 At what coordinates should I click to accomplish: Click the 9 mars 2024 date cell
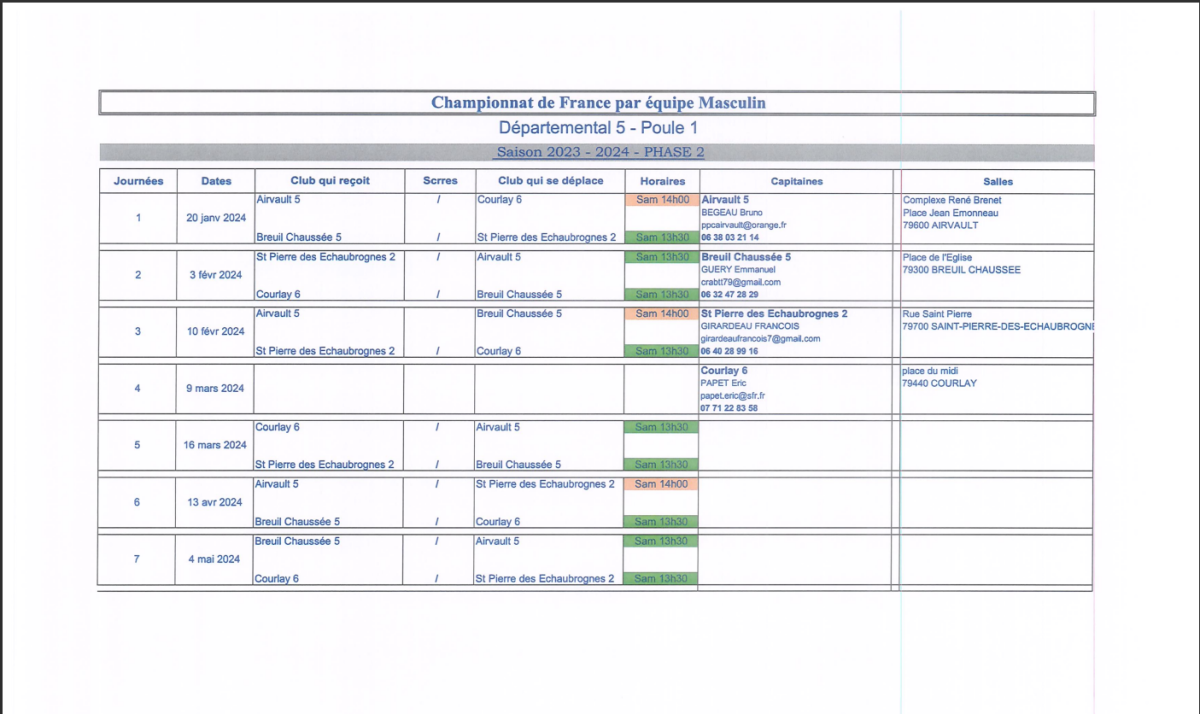215,389
